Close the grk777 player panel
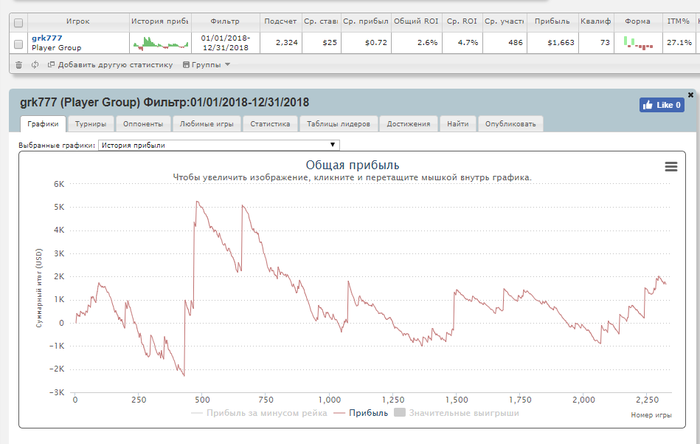Screen dimensions: 700x444 coord(690,95)
